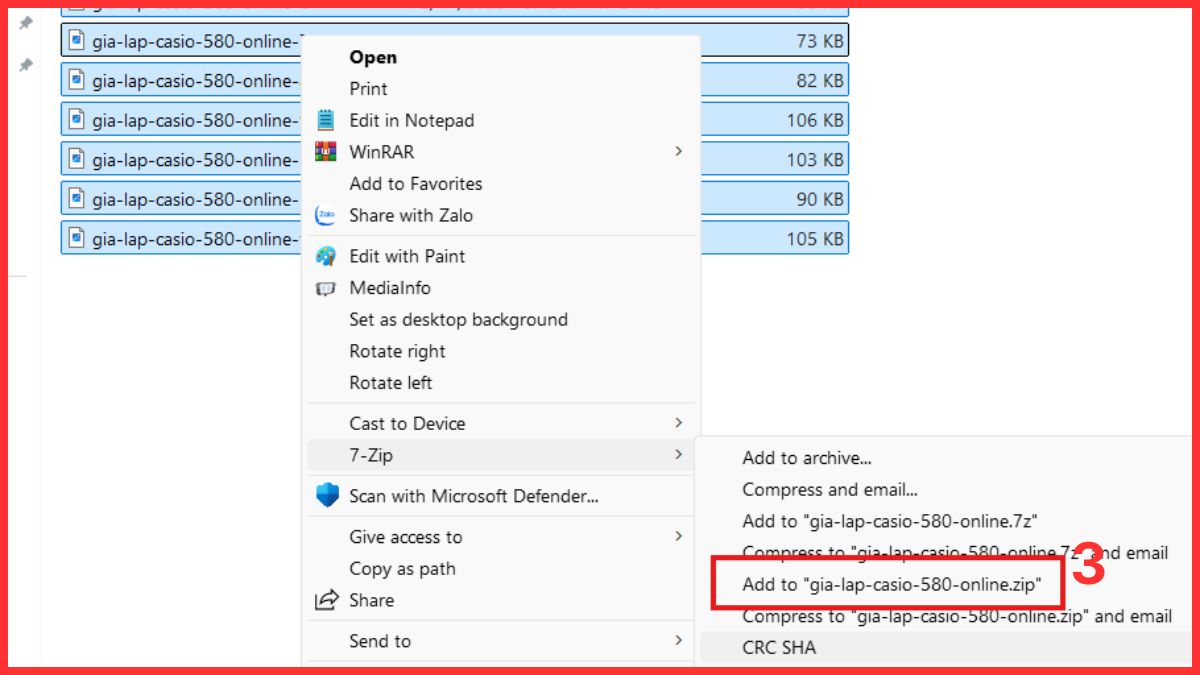The height and width of the screenshot is (675, 1200).
Task: Click Add to archive in the submenu
Action: 806,457
